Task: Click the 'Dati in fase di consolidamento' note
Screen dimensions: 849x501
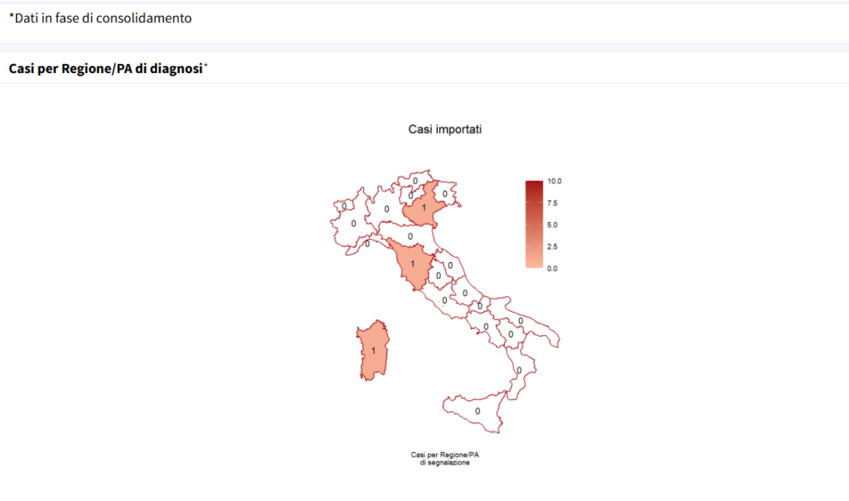Action: [100, 18]
